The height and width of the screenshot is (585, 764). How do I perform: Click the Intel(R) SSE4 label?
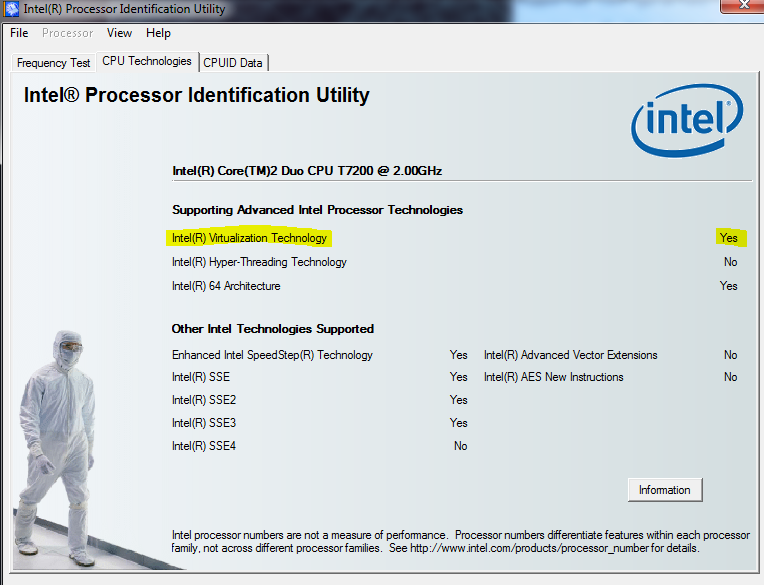coord(204,446)
